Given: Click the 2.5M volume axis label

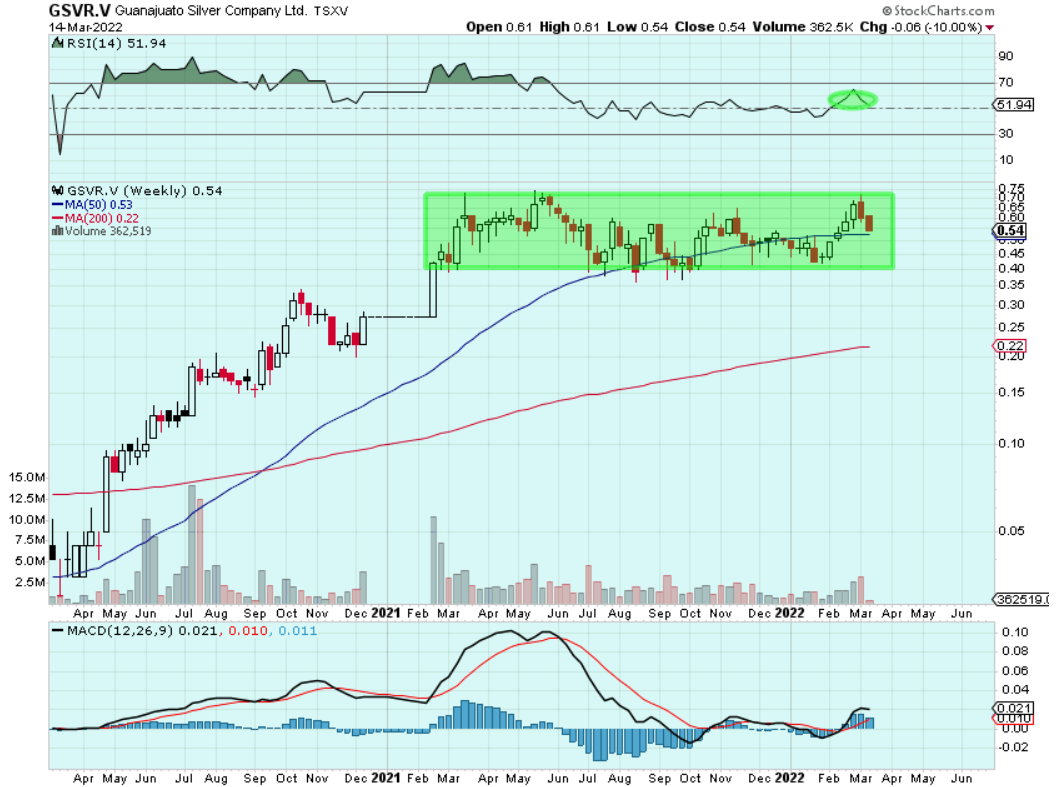Looking at the screenshot, I should [x=30, y=582].
